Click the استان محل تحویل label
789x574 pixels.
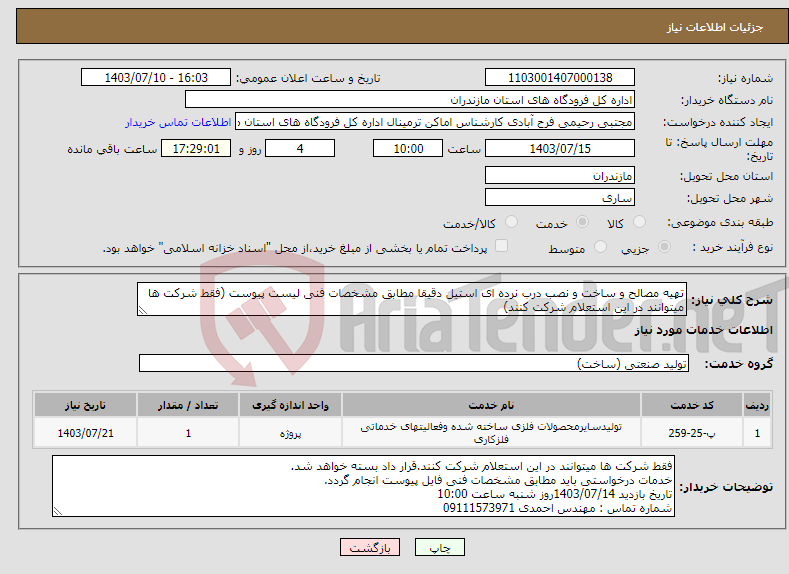[727, 177]
